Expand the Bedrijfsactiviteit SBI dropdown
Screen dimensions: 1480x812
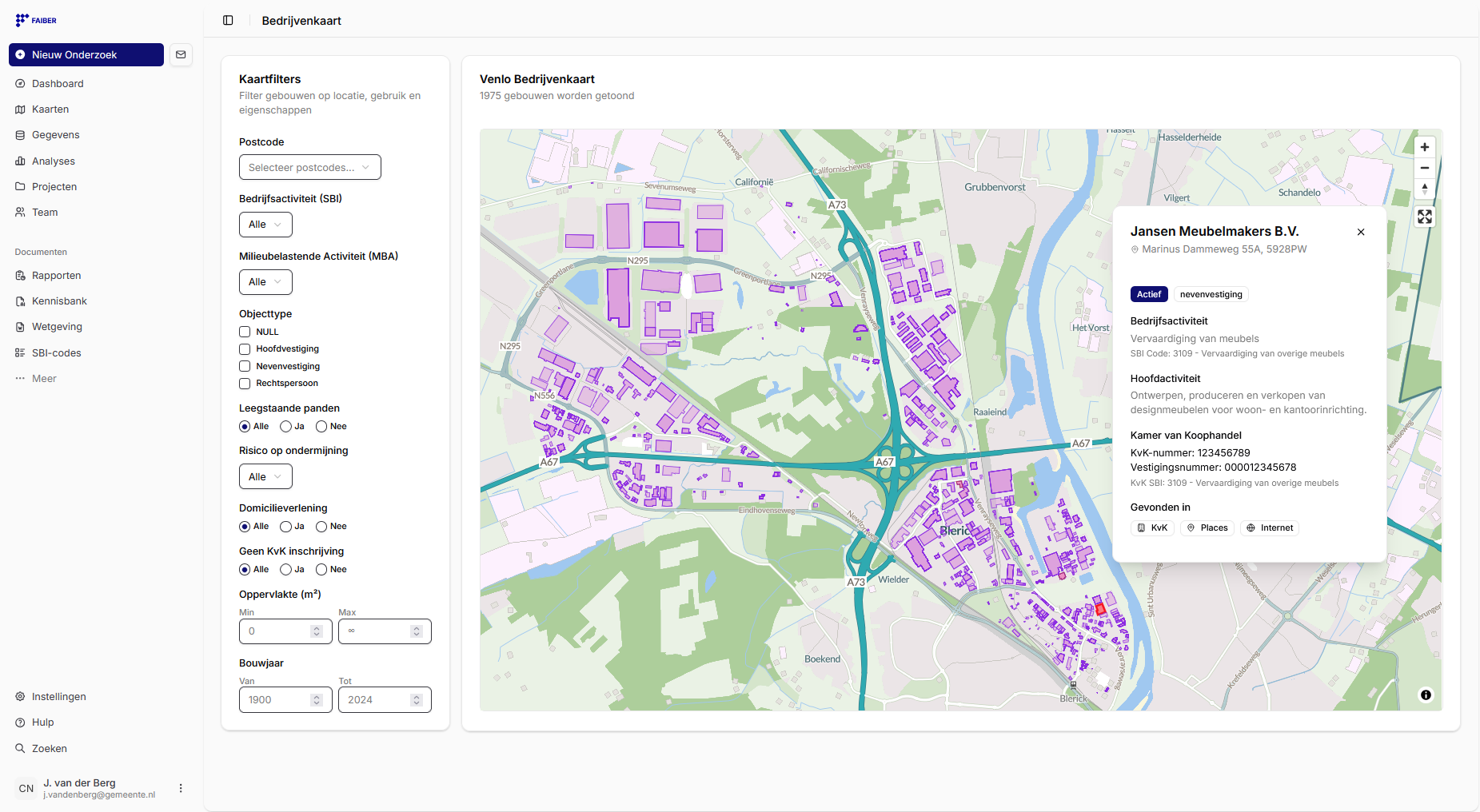tap(265, 225)
